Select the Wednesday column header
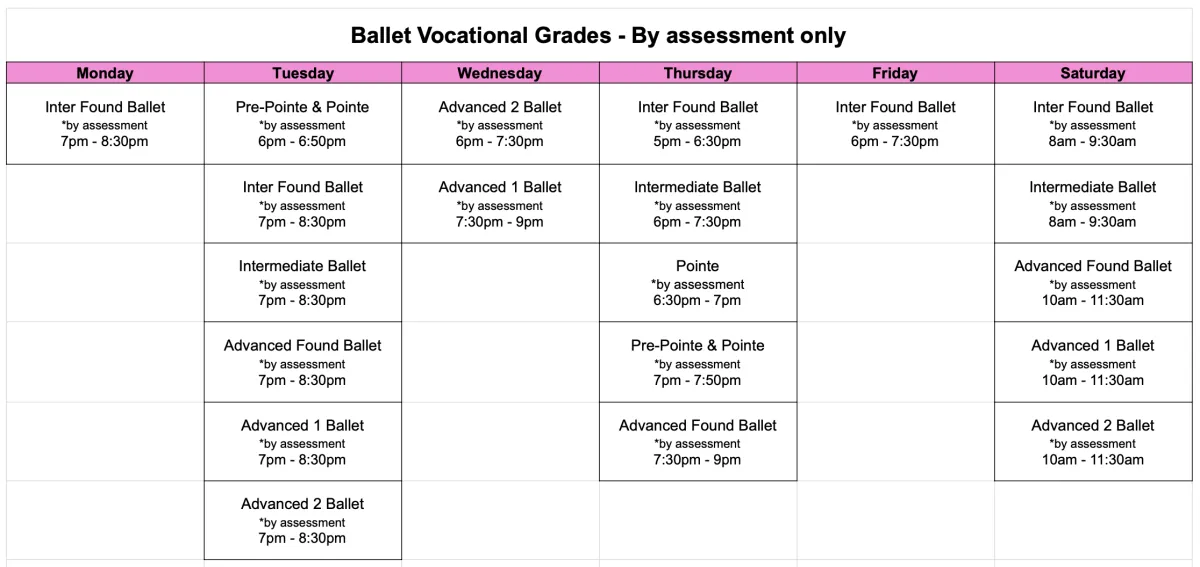The width and height of the screenshot is (1200, 567). (500, 73)
